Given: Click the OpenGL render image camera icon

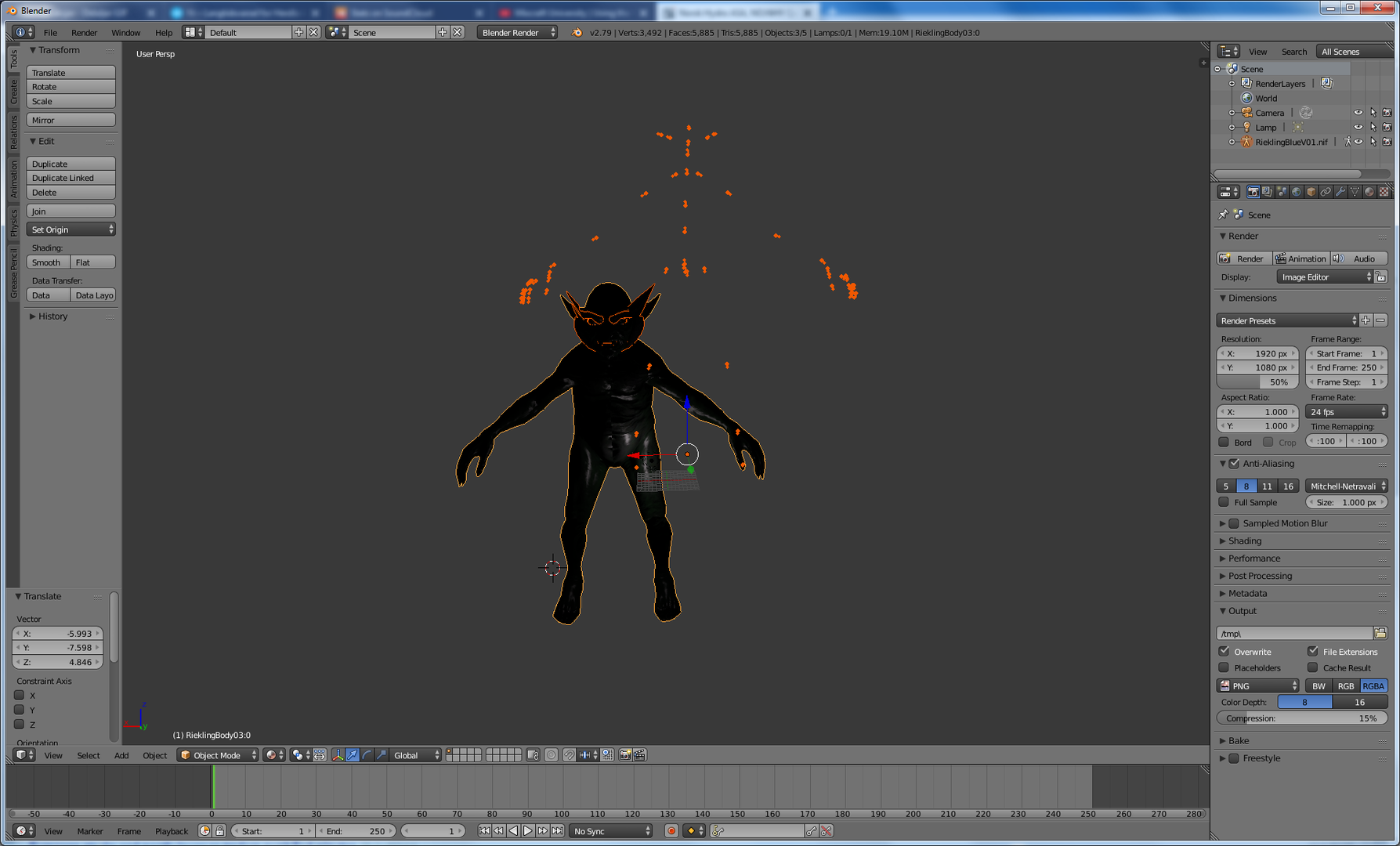Looking at the screenshot, I should tap(625, 755).
